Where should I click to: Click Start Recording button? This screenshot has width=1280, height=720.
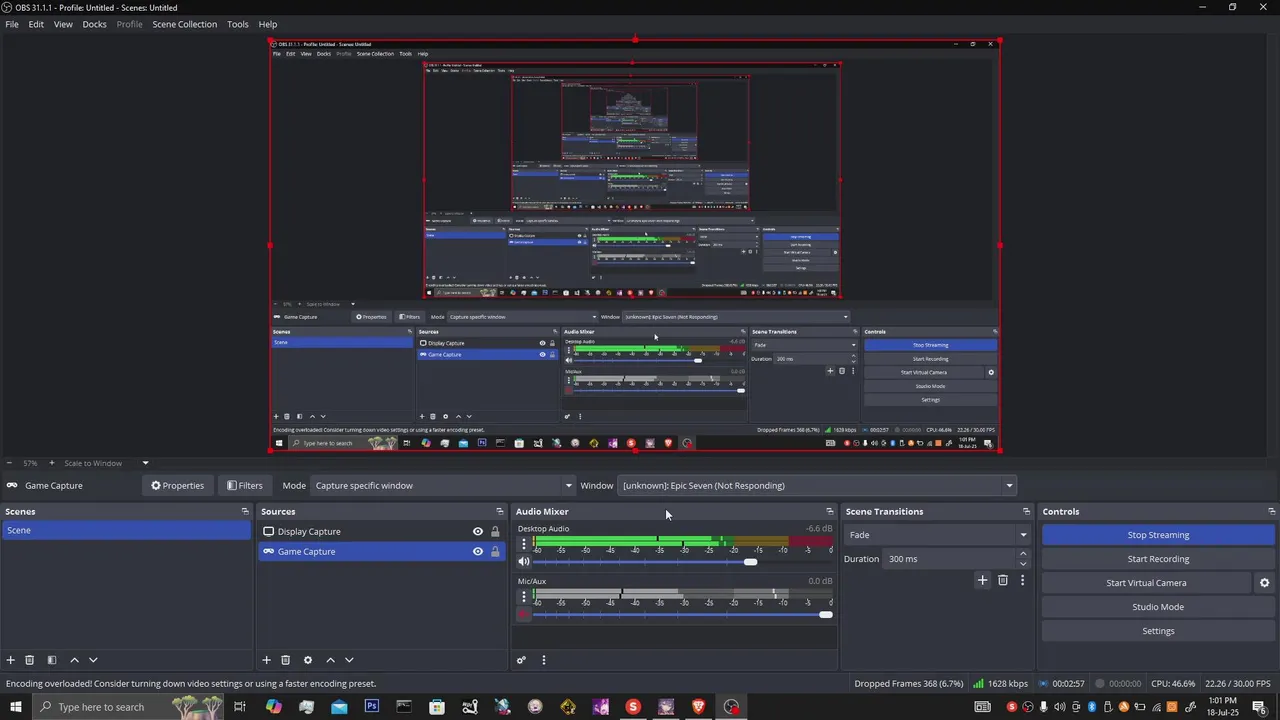(x=1158, y=559)
